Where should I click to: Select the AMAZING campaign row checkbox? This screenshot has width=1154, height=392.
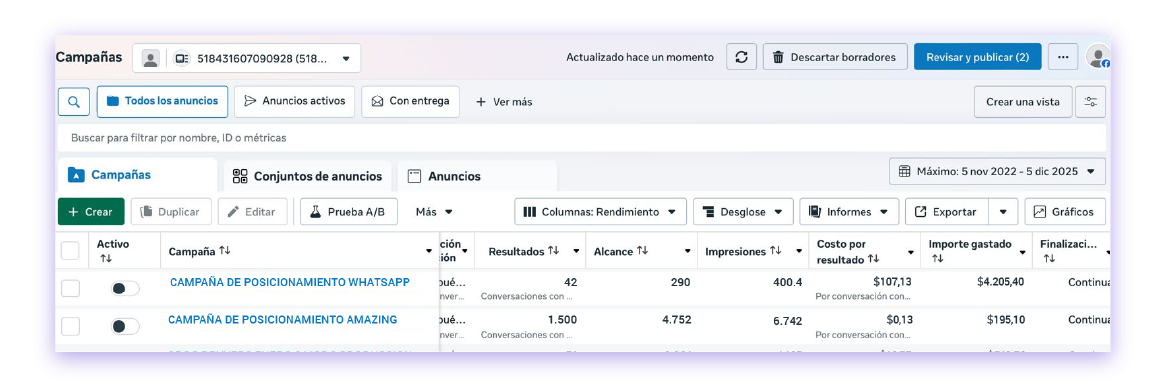point(70,326)
